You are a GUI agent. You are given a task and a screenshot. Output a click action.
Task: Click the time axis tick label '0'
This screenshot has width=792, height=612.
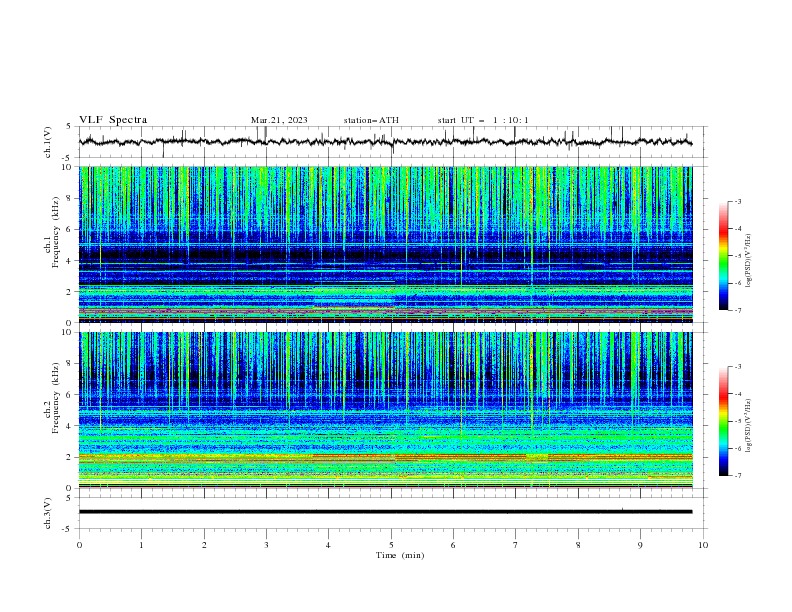(79, 545)
